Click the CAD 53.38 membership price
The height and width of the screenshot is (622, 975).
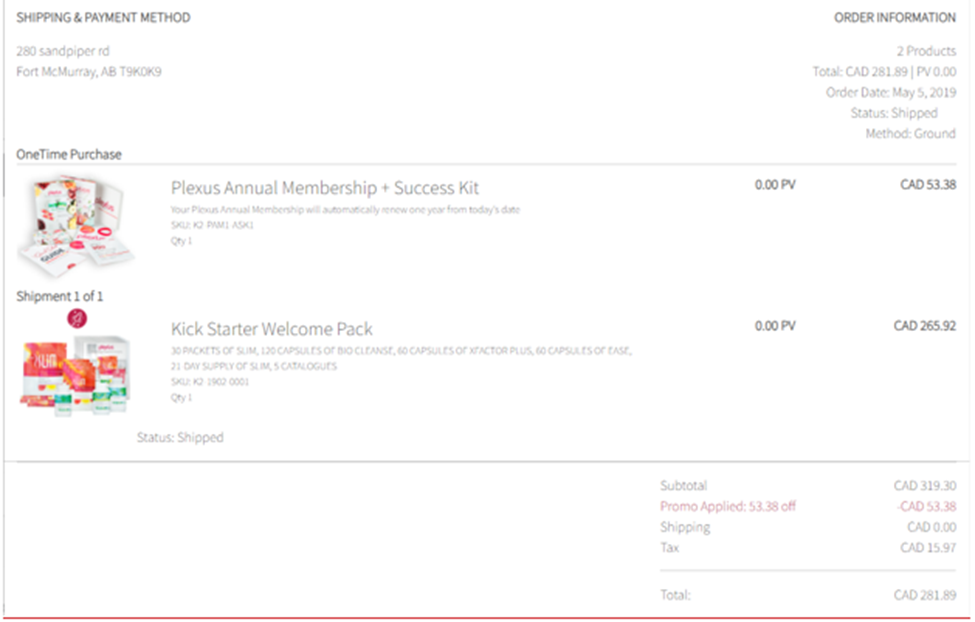pyautogui.click(x=928, y=185)
